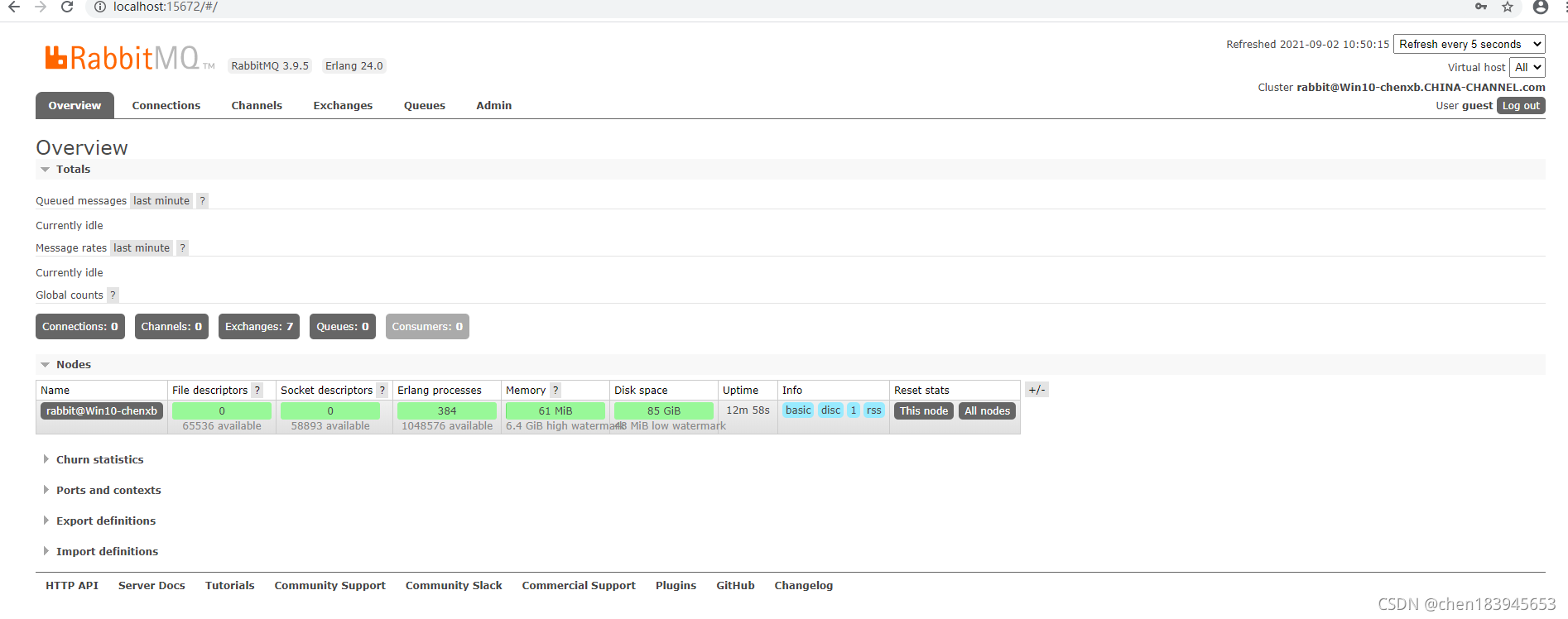Screen dimensions: 1568x619
Task: Click the Consumers: 0 count button
Action: [x=427, y=326]
